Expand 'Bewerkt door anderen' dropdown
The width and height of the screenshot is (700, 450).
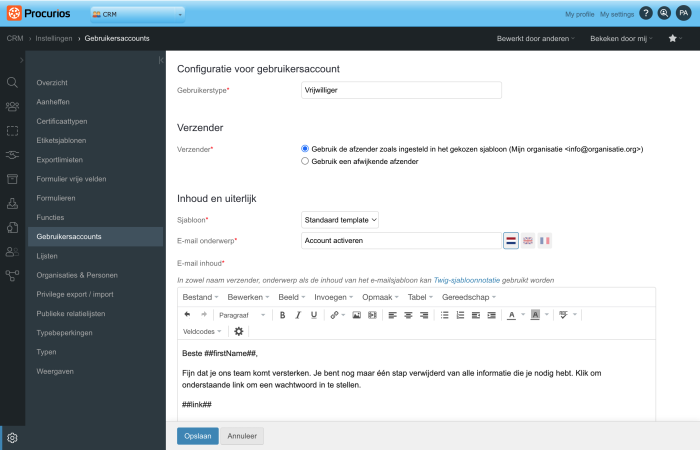tap(535, 38)
